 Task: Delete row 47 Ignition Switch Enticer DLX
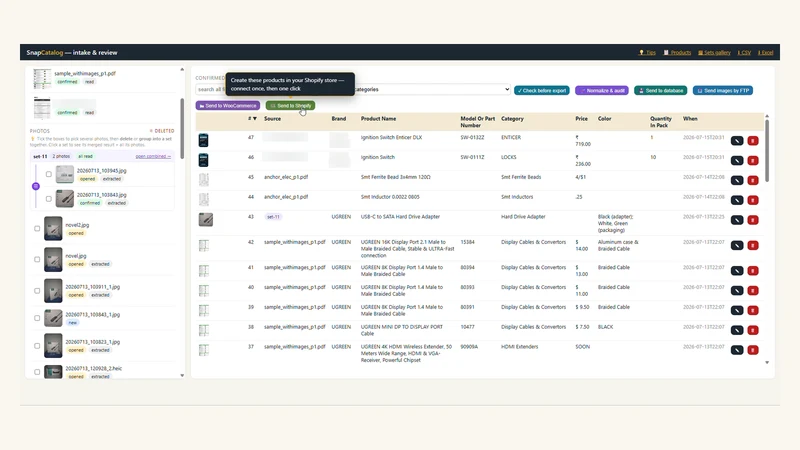753,140
